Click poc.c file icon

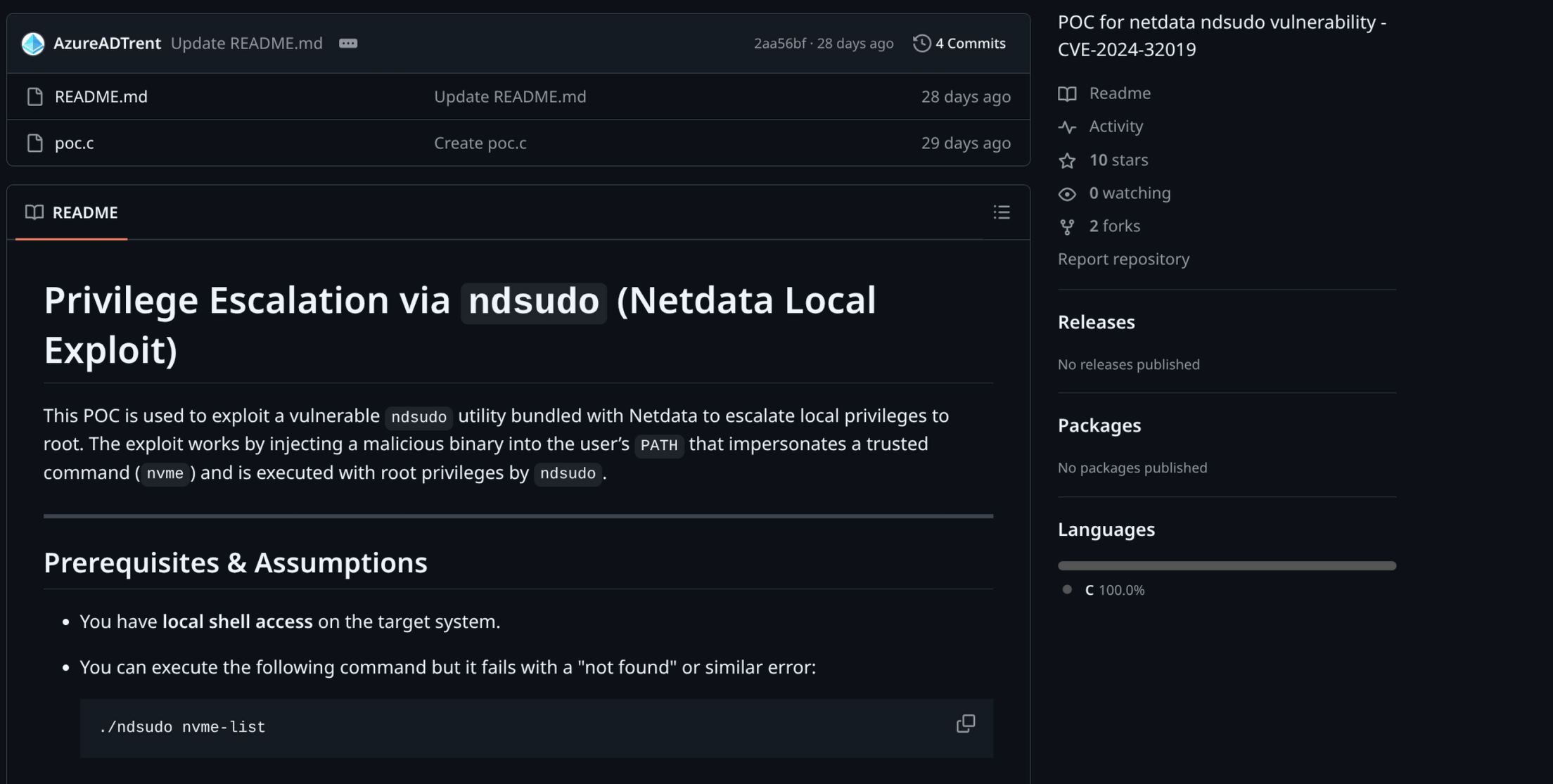[35, 143]
